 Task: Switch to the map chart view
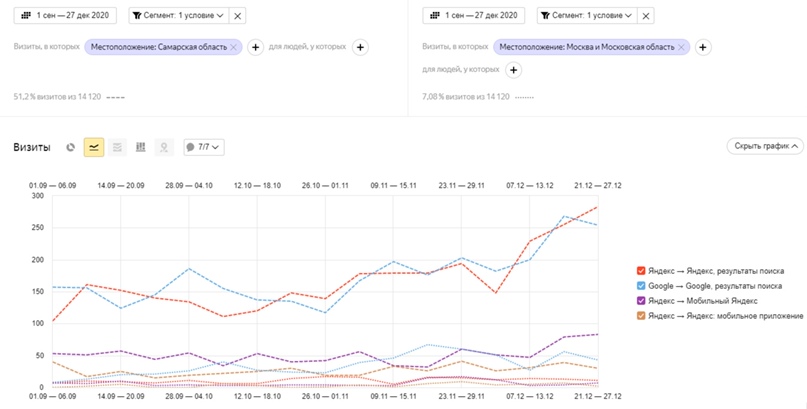click(x=165, y=147)
